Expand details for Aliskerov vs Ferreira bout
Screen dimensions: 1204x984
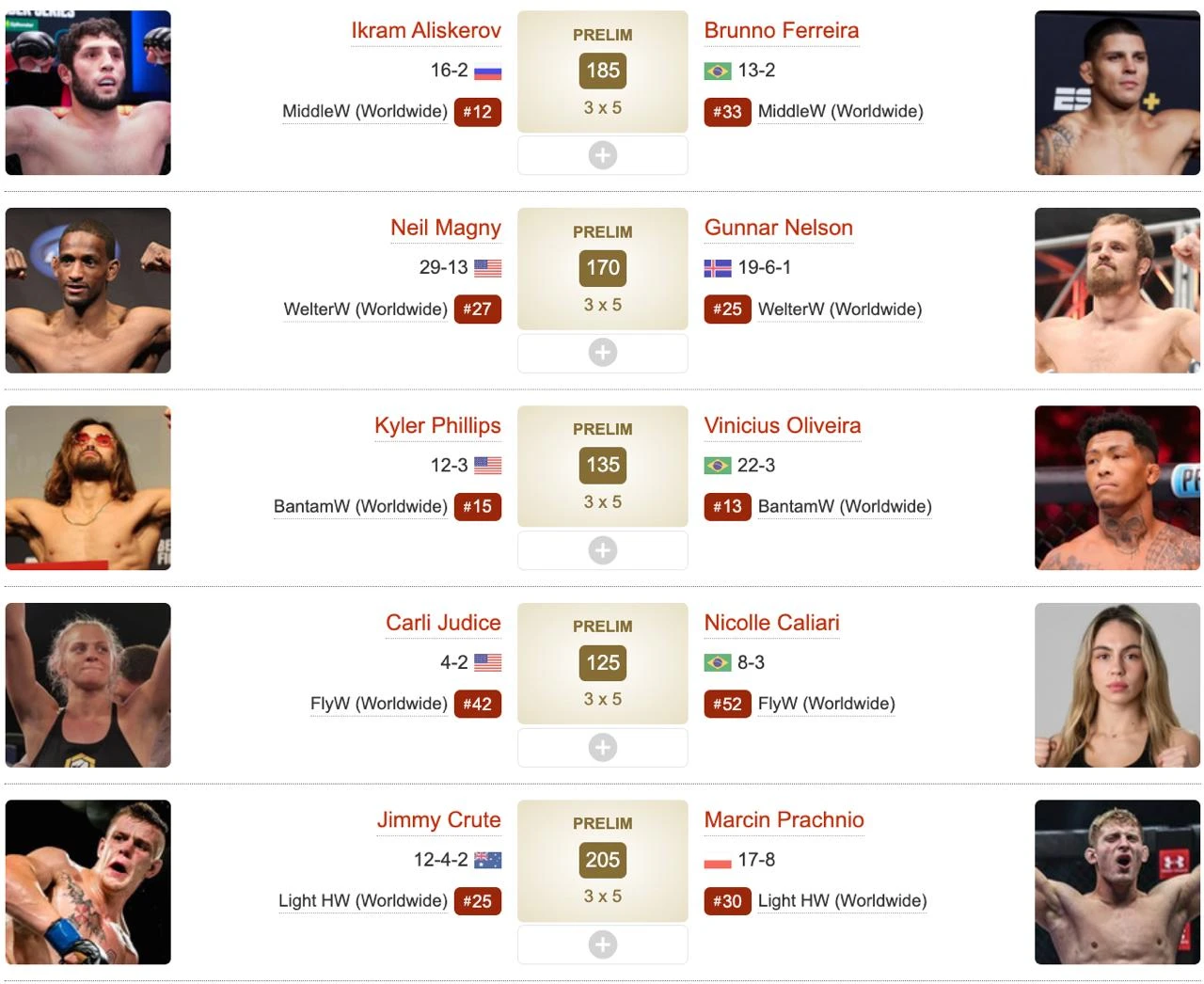pyautogui.click(x=602, y=155)
